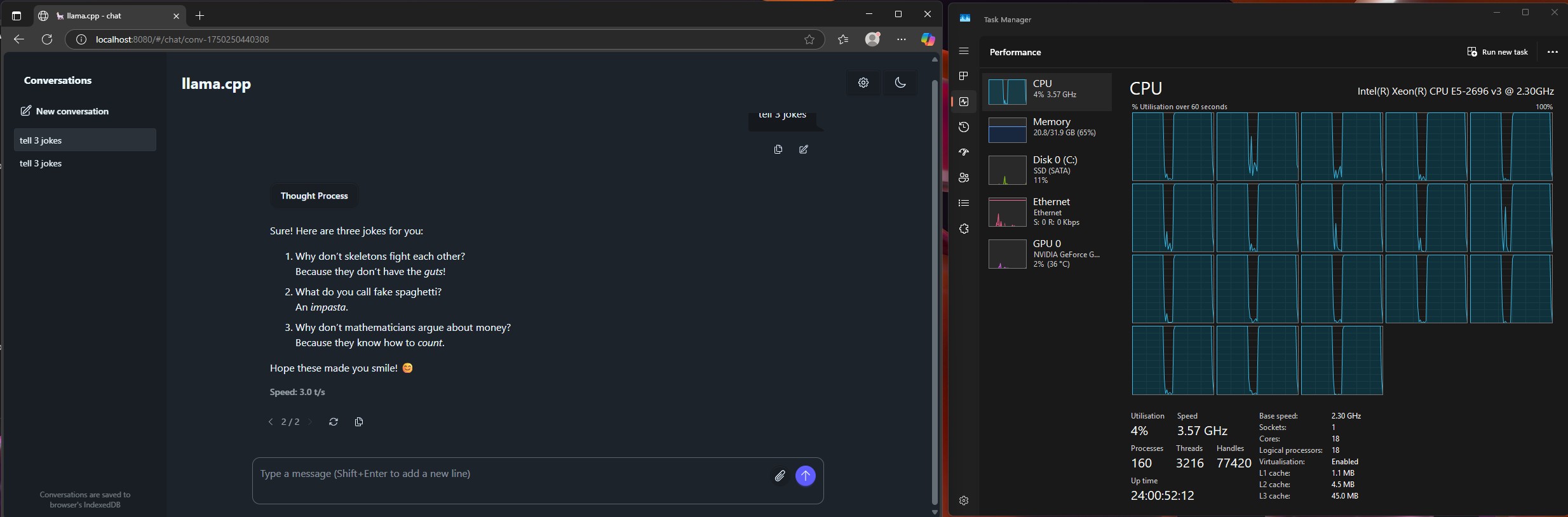Click the "An impasta." joke line
Viewport: 1568px width, 517px height.
coord(321,307)
